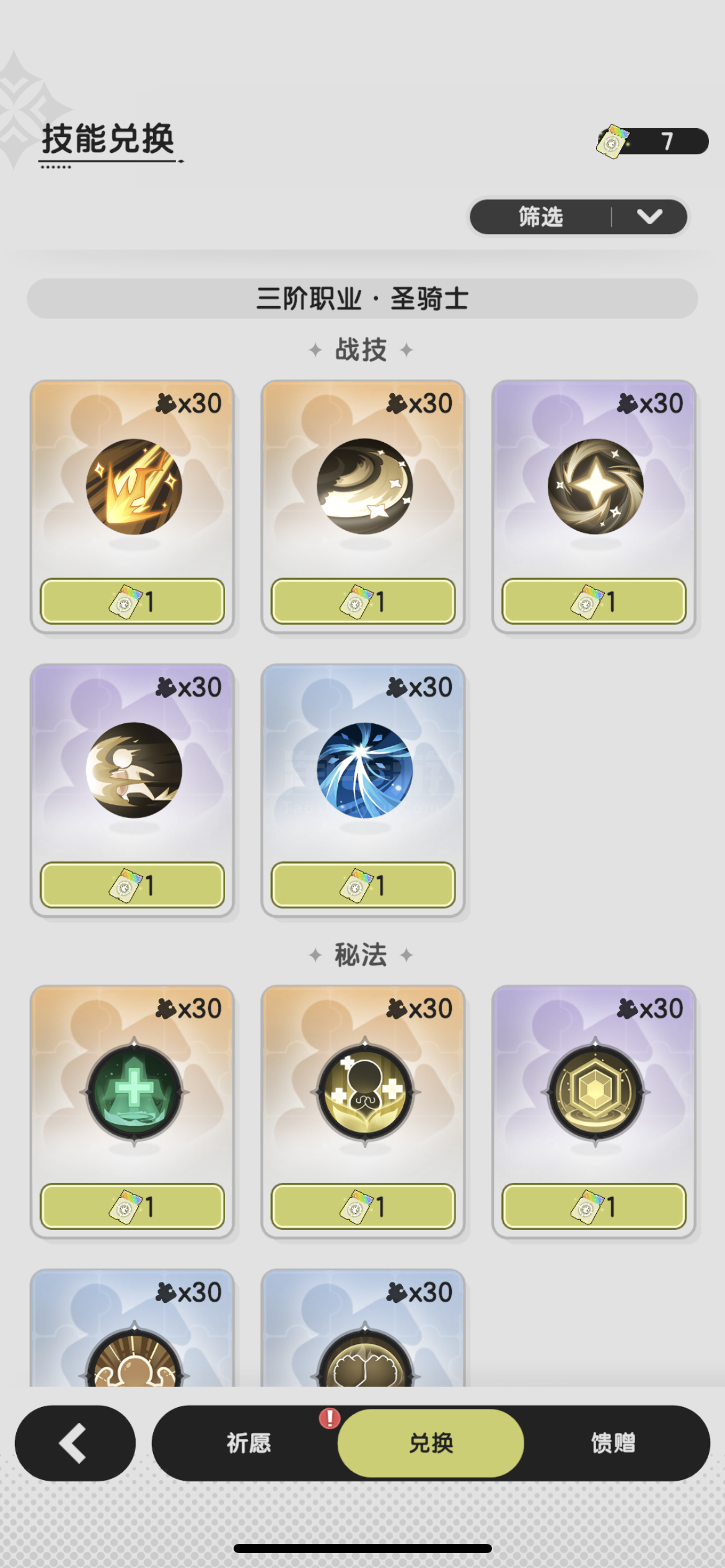Image resolution: width=725 pixels, height=1568 pixels.
Task: Redeem blue burst skill for 1 ticket
Action: click(x=363, y=885)
